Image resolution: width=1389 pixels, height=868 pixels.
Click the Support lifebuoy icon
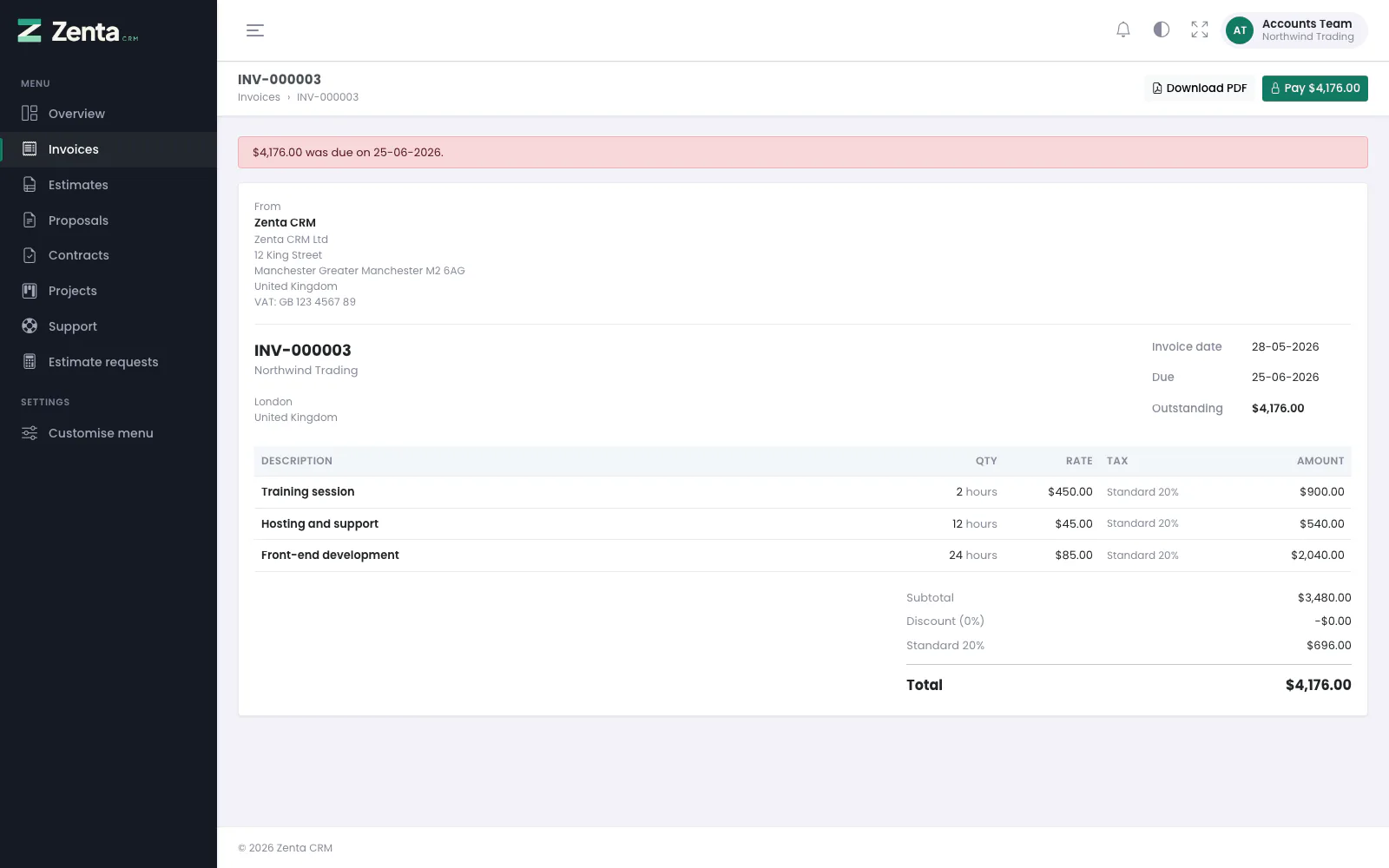(30, 326)
